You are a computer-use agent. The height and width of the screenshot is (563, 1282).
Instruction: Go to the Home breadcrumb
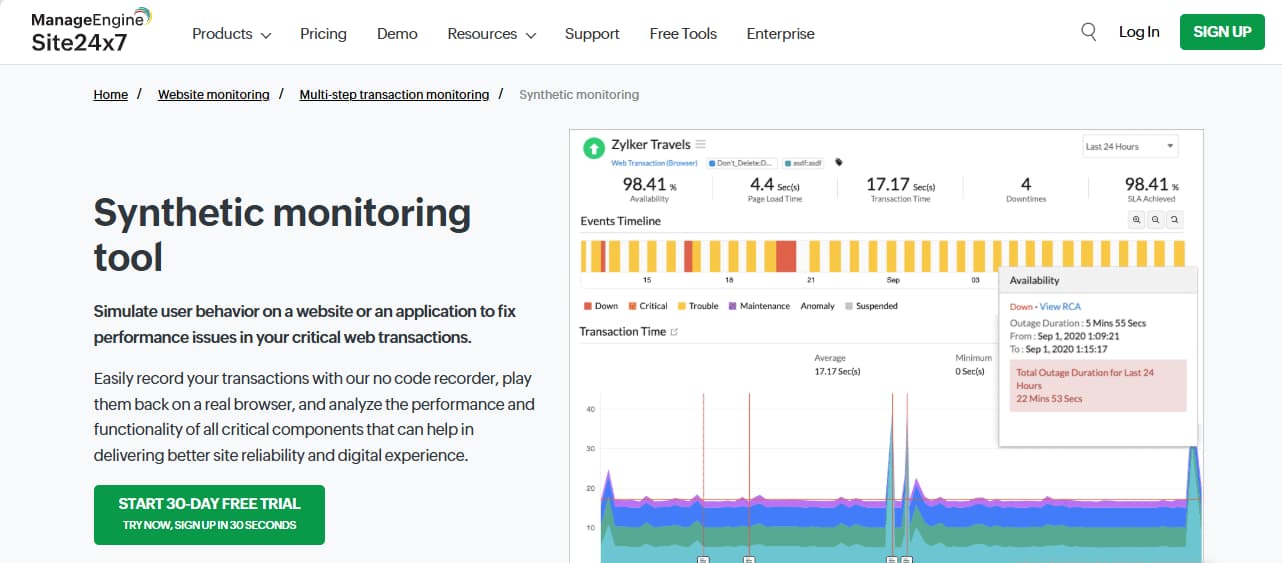pos(111,94)
